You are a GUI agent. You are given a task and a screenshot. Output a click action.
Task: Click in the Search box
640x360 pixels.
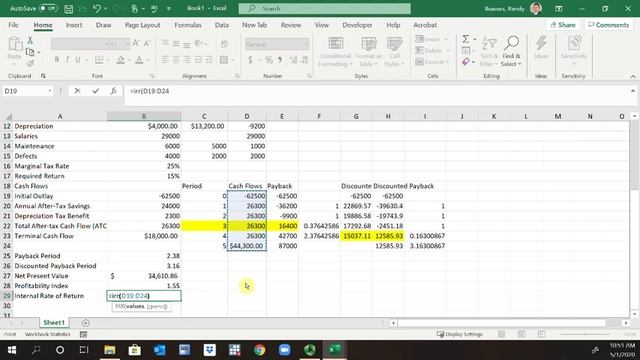(324, 8)
